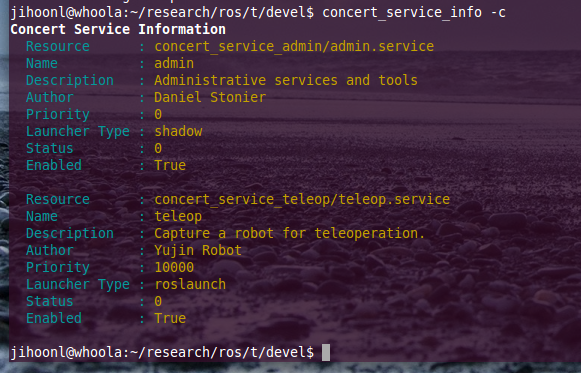581x373 pixels.
Task: Click the 'Resource' label of teleop service
Action: tap(58, 200)
